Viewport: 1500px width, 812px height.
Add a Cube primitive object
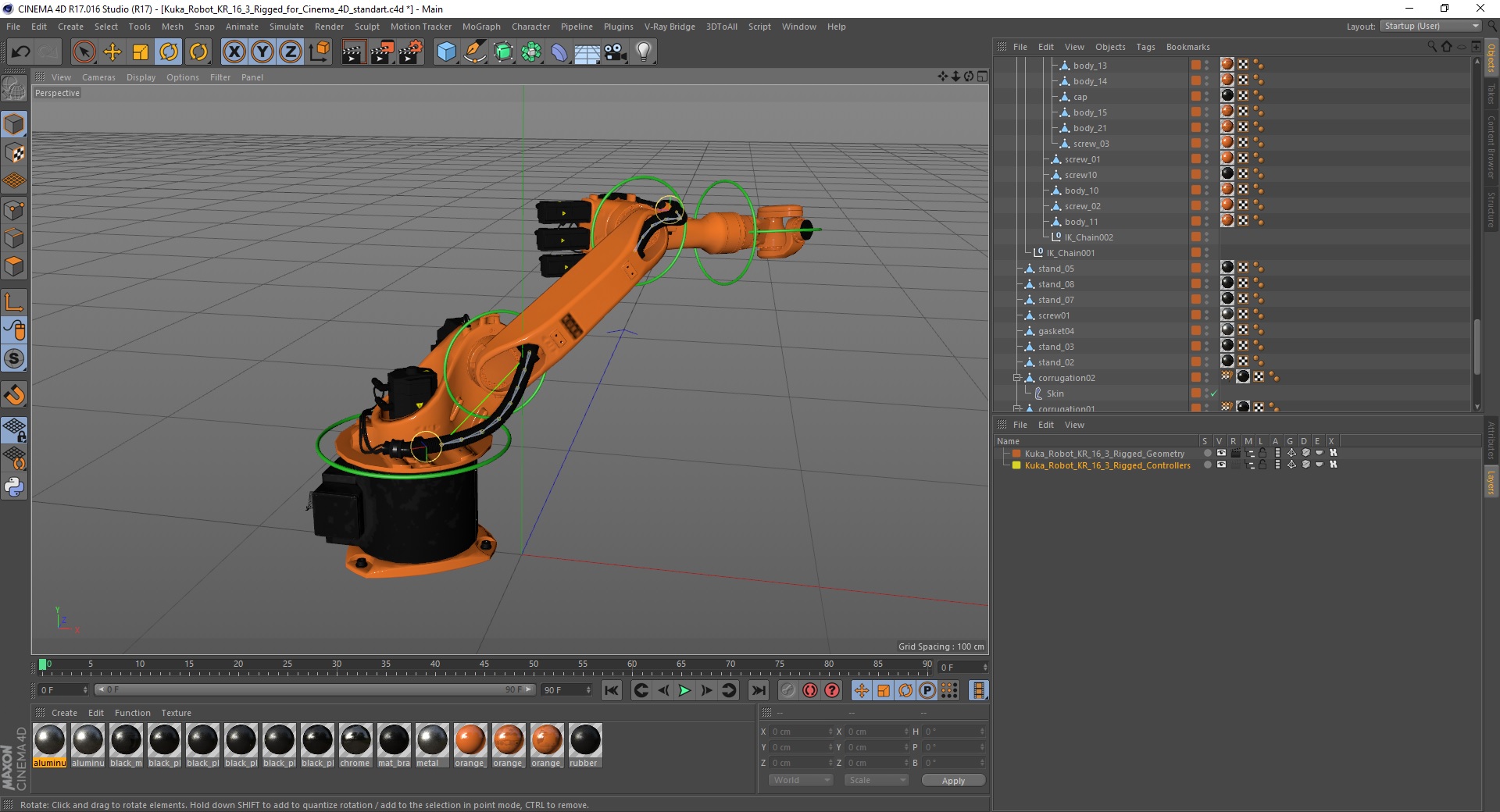446,52
